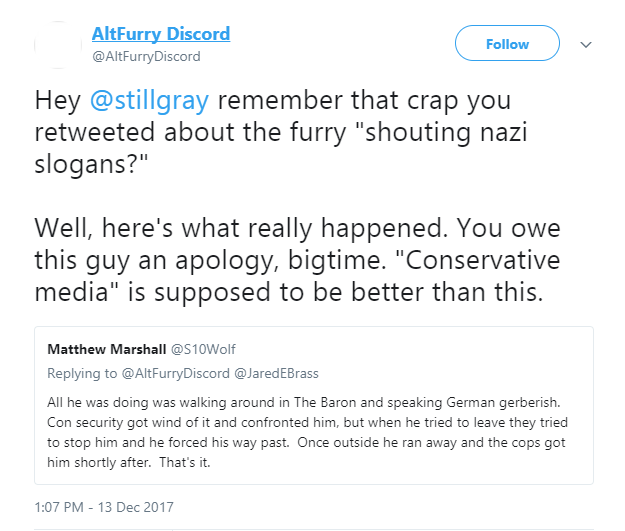Image resolution: width=625 pixels, height=531 pixels.
Task: Click the 'Well, here's what really happened' paragraph
Action: 297,260
